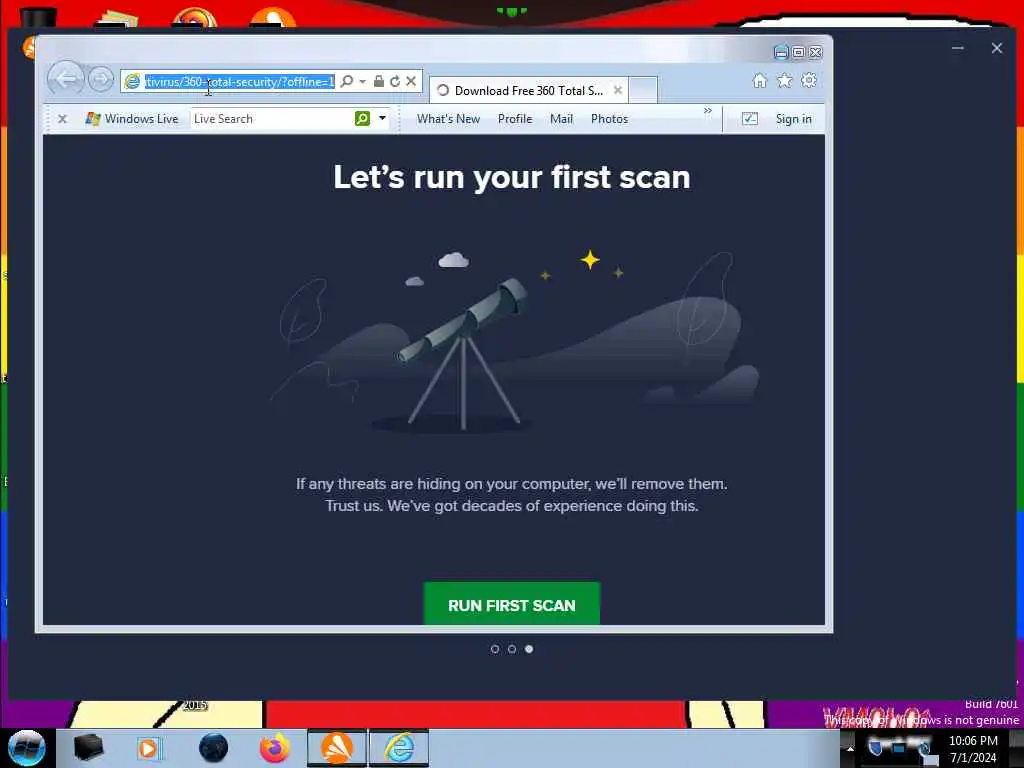Click the Windows Live logo button
The height and width of the screenshot is (768, 1024).
point(132,119)
